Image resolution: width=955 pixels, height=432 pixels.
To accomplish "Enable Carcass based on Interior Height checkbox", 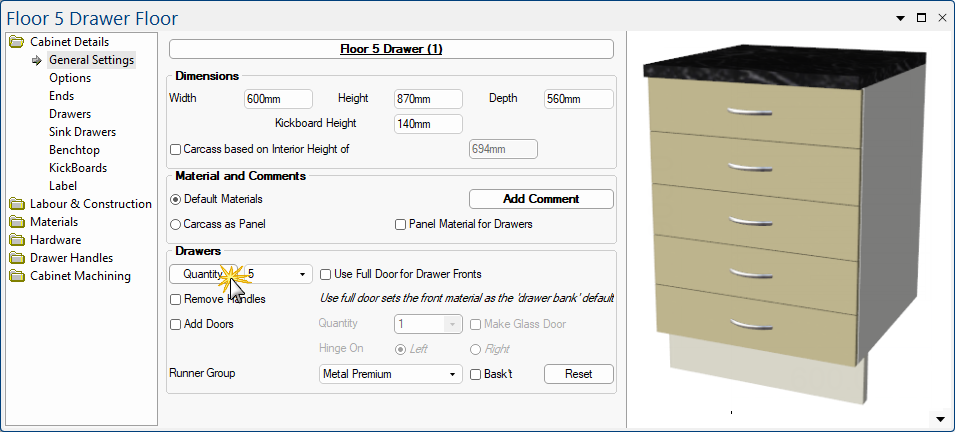I will click(175, 149).
